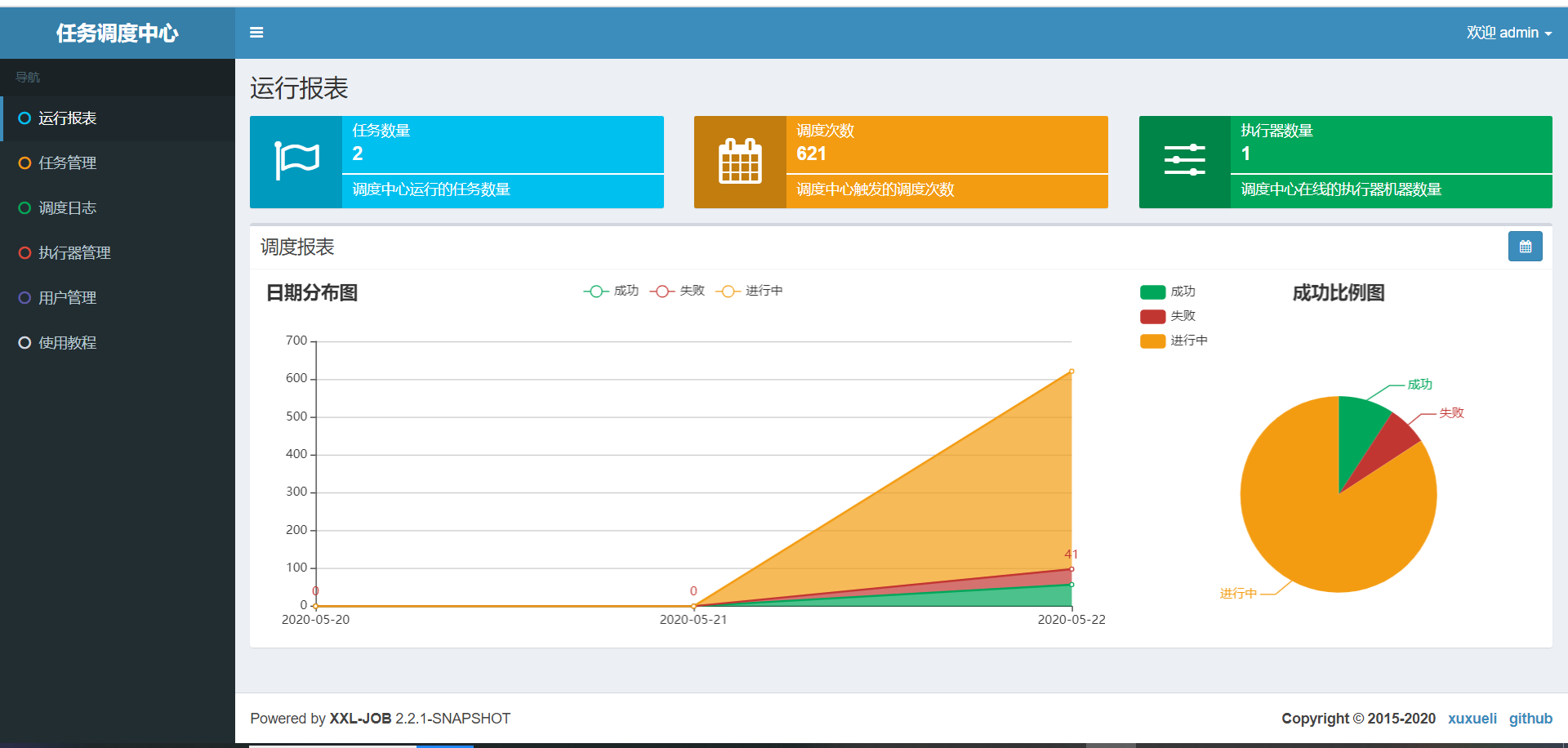Toggle the 进行中 series in line chart legend

coord(750,291)
